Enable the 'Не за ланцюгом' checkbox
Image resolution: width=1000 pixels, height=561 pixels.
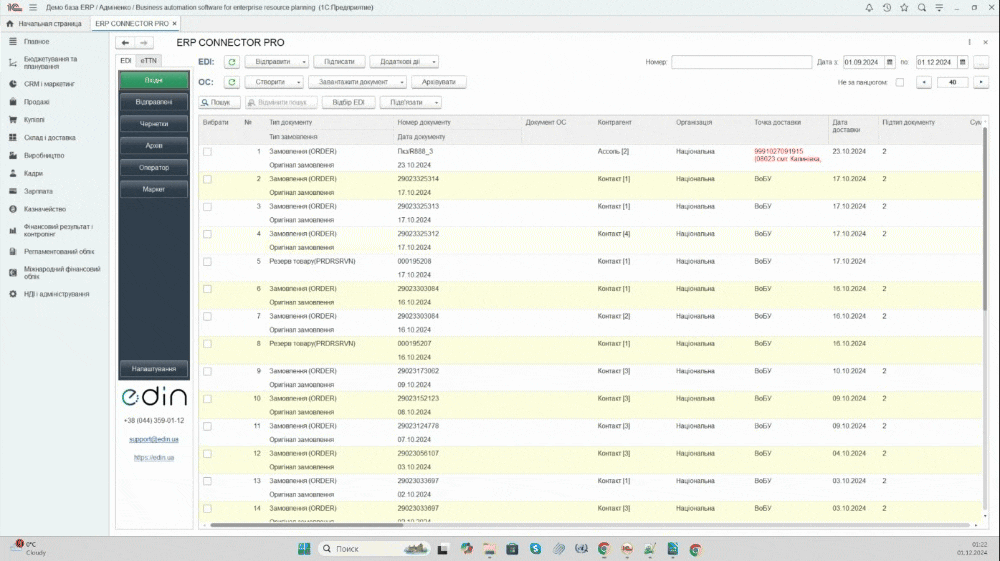[x=899, y=82]
